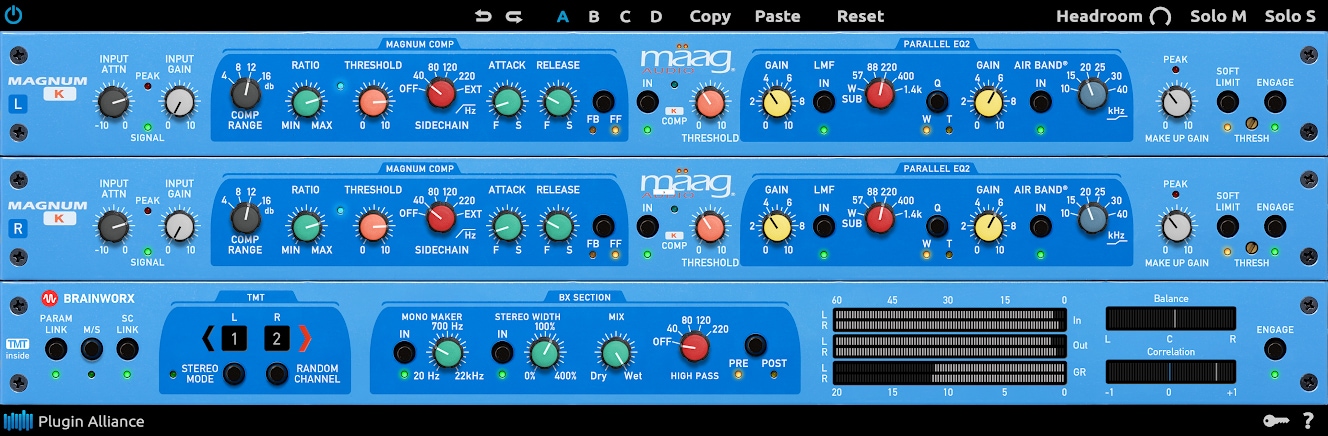1328x436 pixels.
Task: Click Stereo Width knob
Action: tap(543, 352)
